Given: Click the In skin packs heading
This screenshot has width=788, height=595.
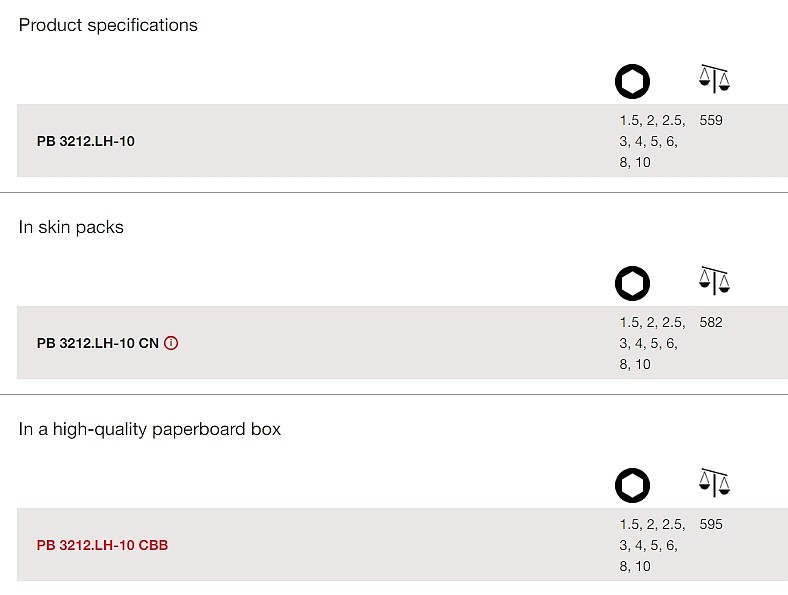Looking at the screenshot, I should pos(71,227).
